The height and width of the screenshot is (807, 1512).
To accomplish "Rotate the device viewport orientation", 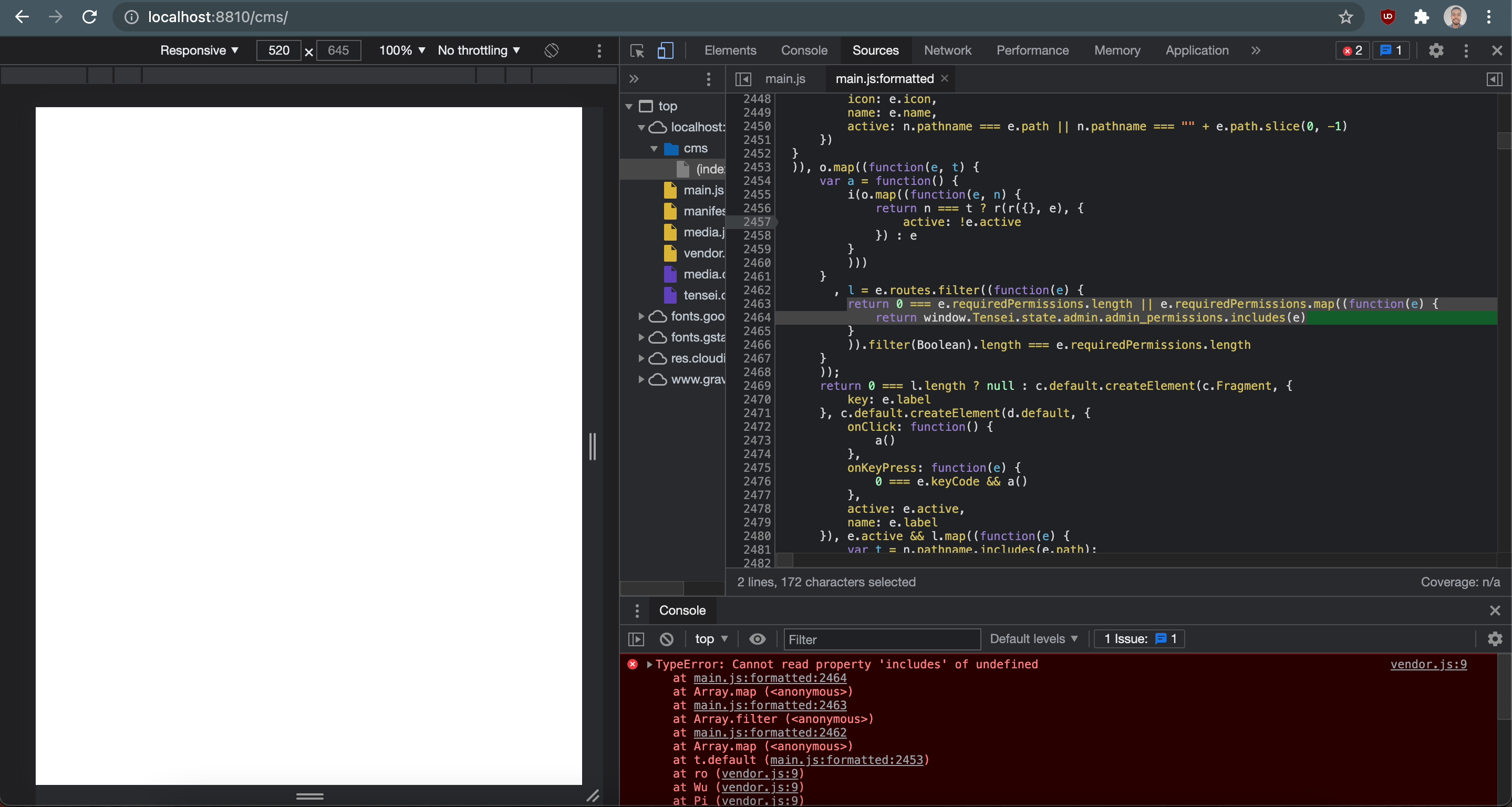I will point(551,50).
